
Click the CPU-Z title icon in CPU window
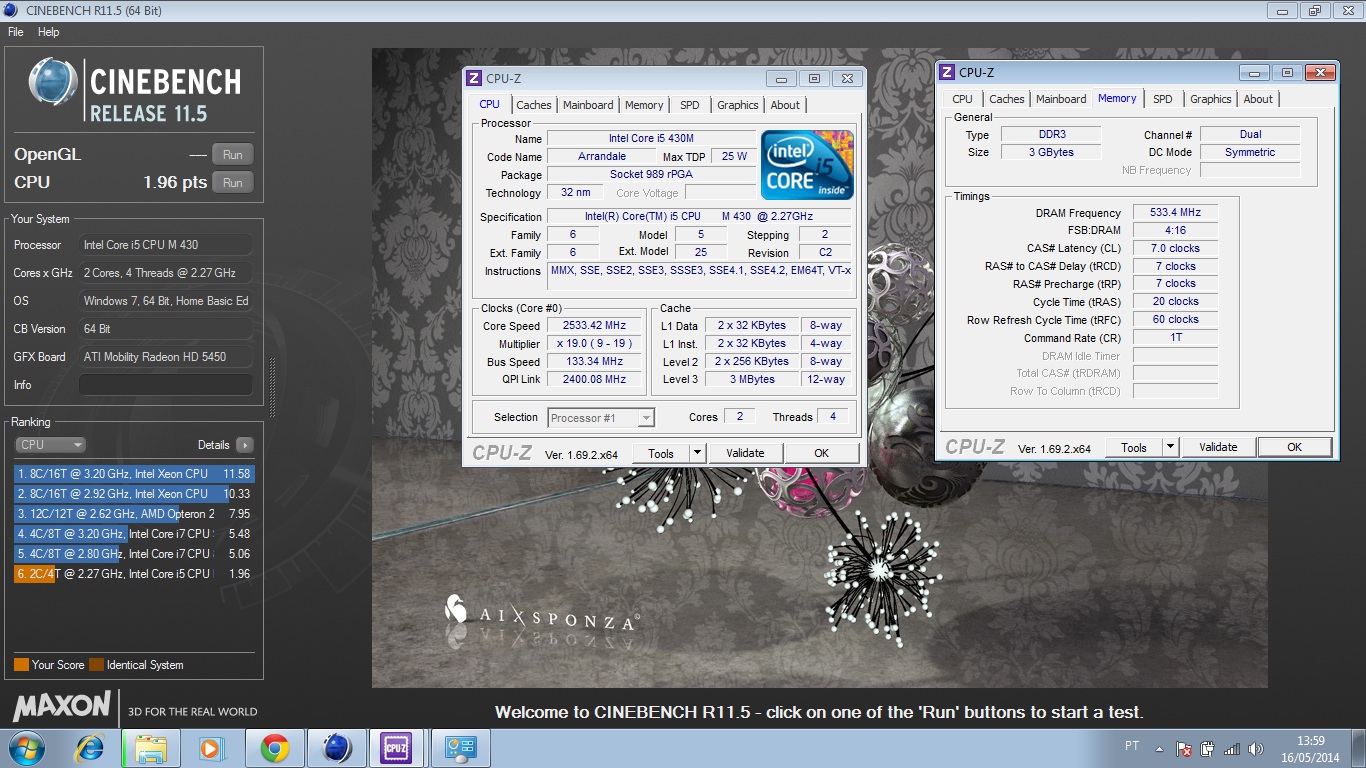[x=474, y=78]
